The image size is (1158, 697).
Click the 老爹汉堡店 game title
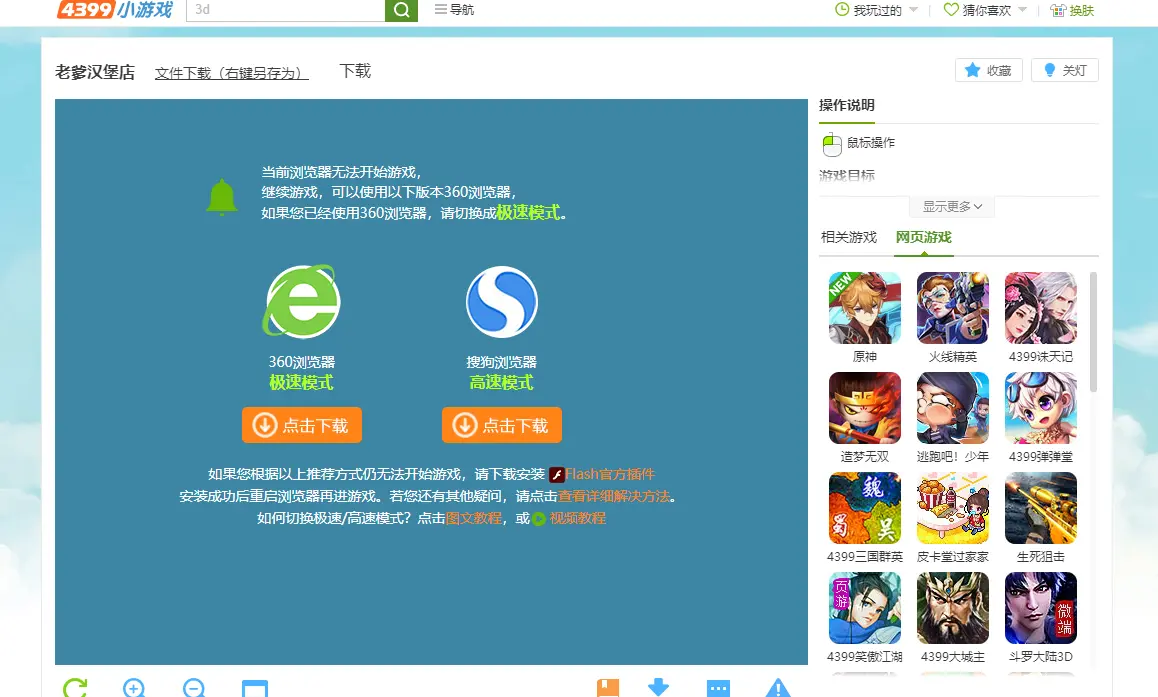[95, 72]
